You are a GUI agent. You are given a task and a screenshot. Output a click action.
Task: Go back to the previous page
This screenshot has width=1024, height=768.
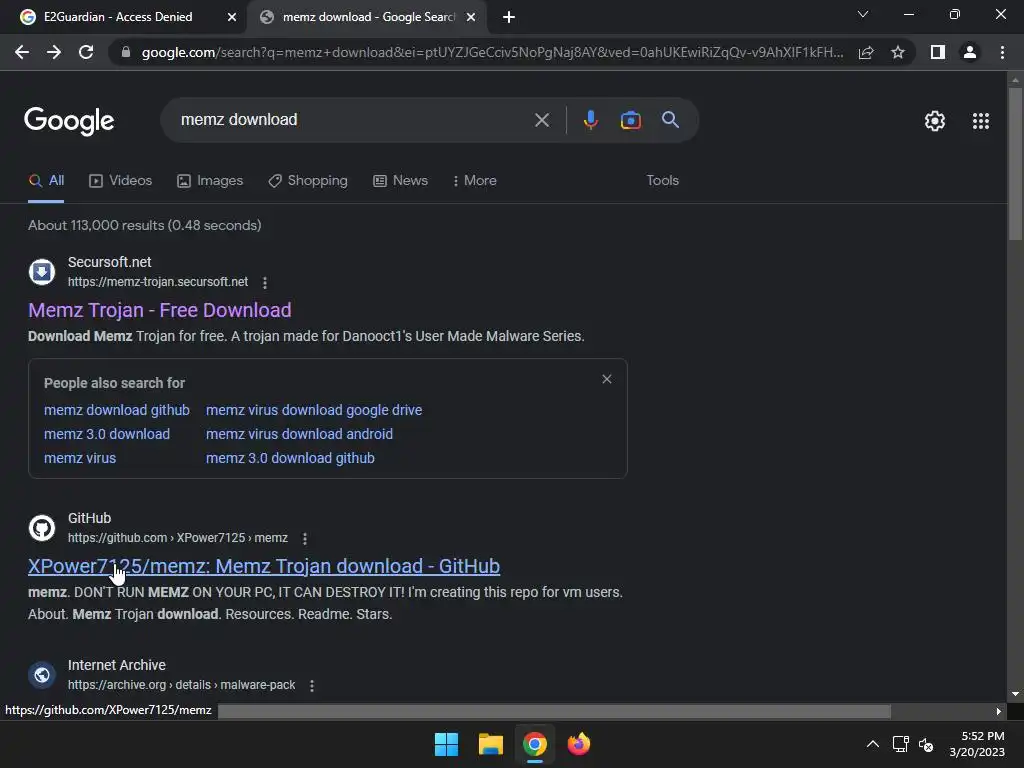22,52
